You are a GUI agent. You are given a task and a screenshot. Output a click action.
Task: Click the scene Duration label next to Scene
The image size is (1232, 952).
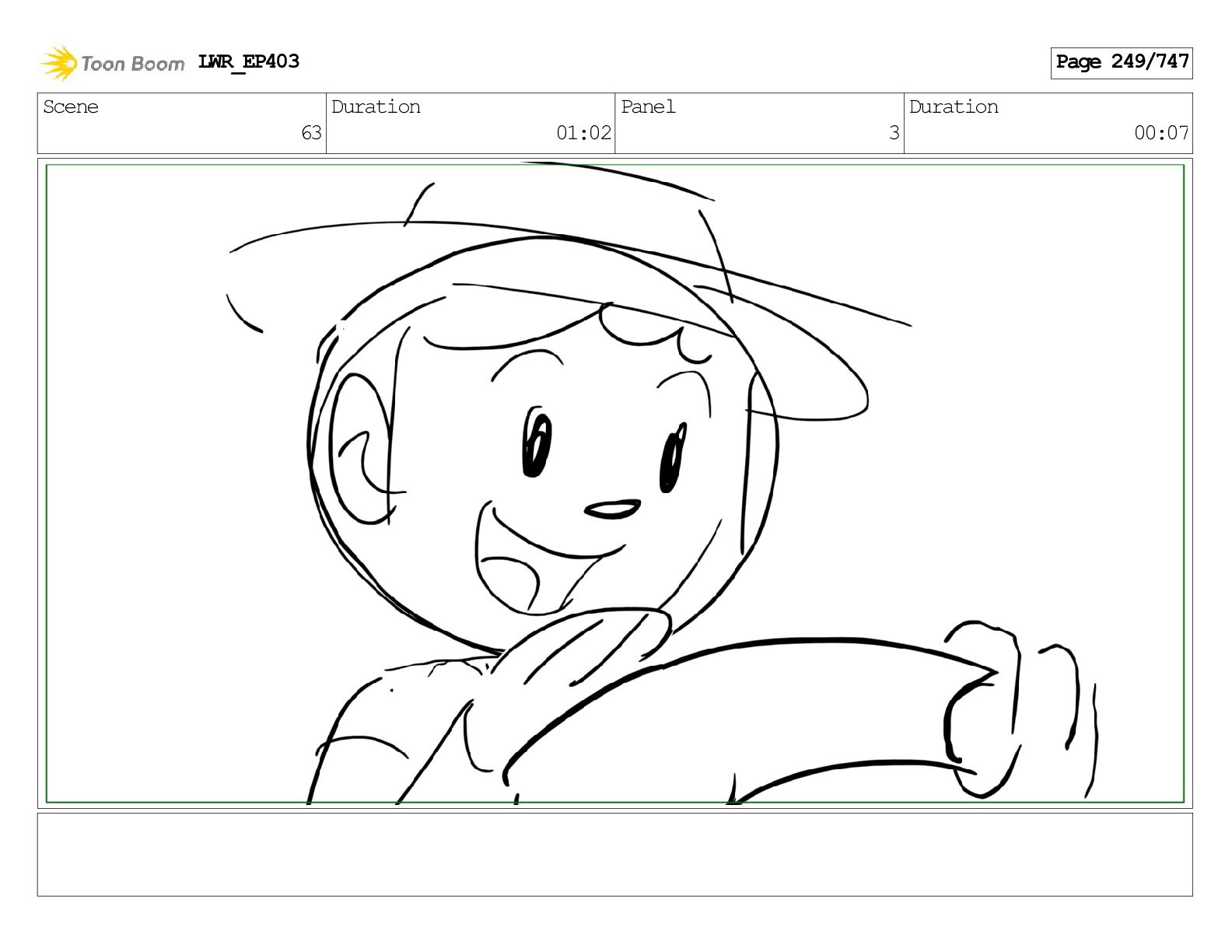(376, 107)
